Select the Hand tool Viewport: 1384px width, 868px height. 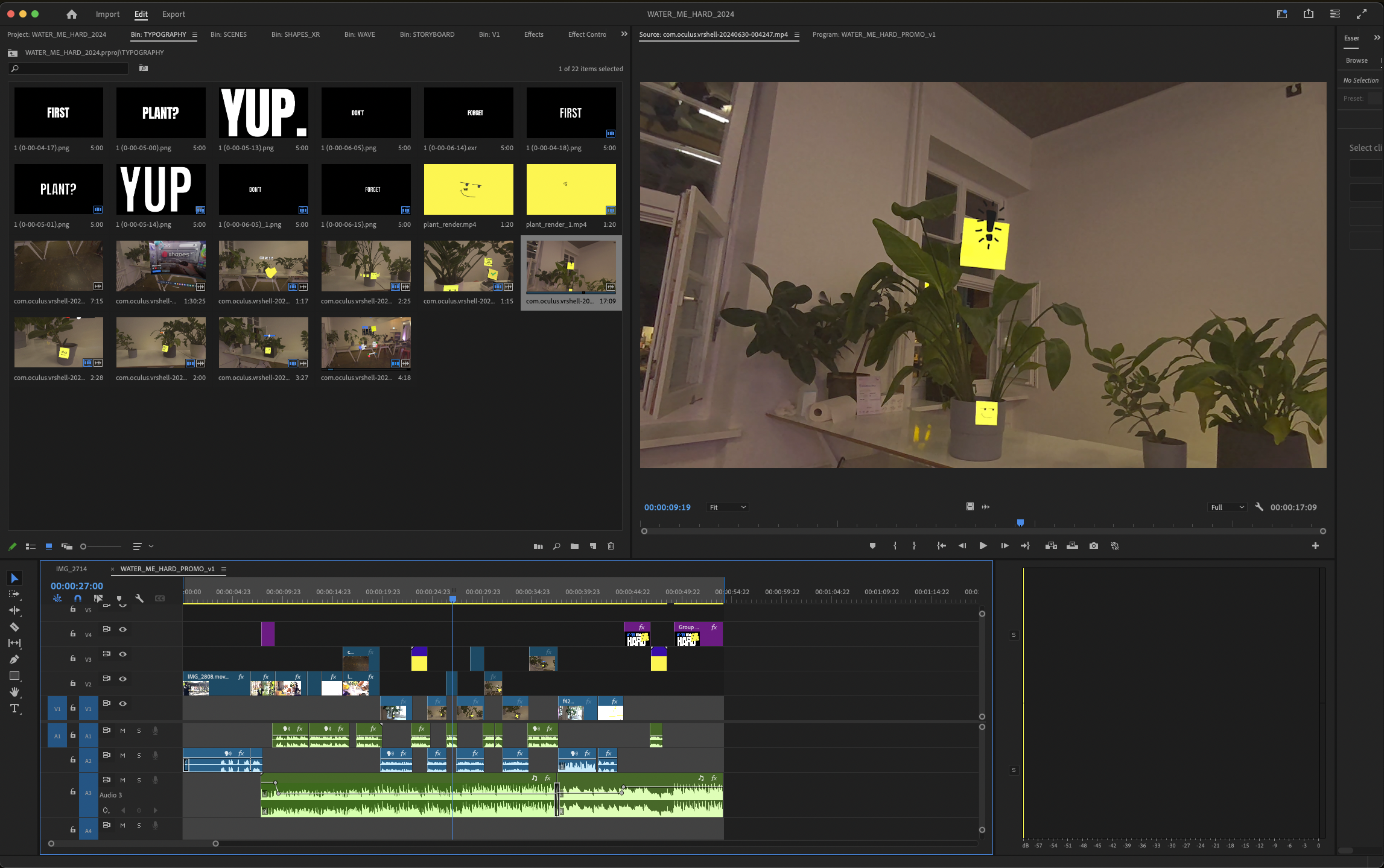pos(14,692)
